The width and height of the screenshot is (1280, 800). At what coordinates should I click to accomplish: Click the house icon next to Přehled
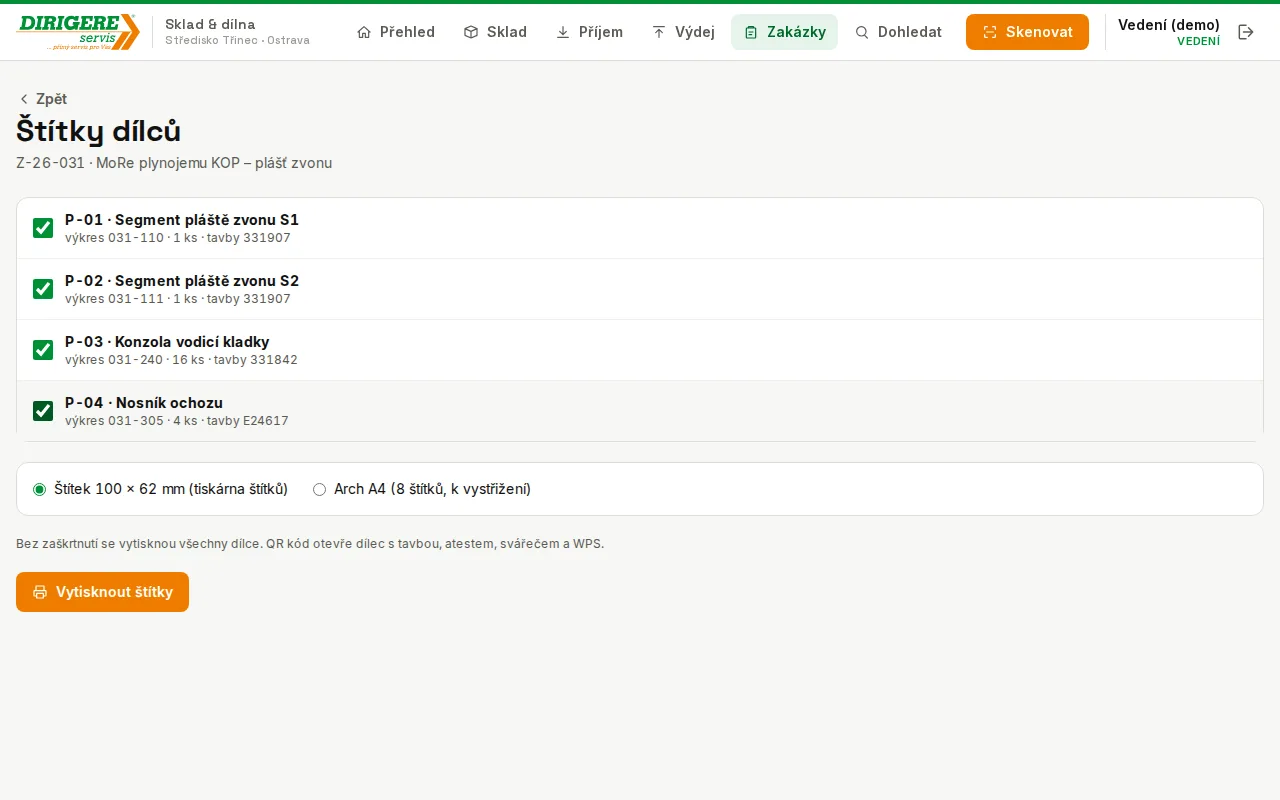pos(364,32)
